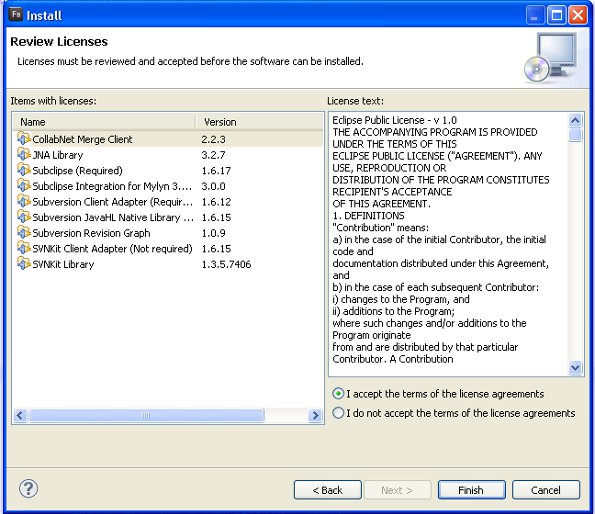
Task: Go back with the < Back button
Action: click(x=327, y=490)
